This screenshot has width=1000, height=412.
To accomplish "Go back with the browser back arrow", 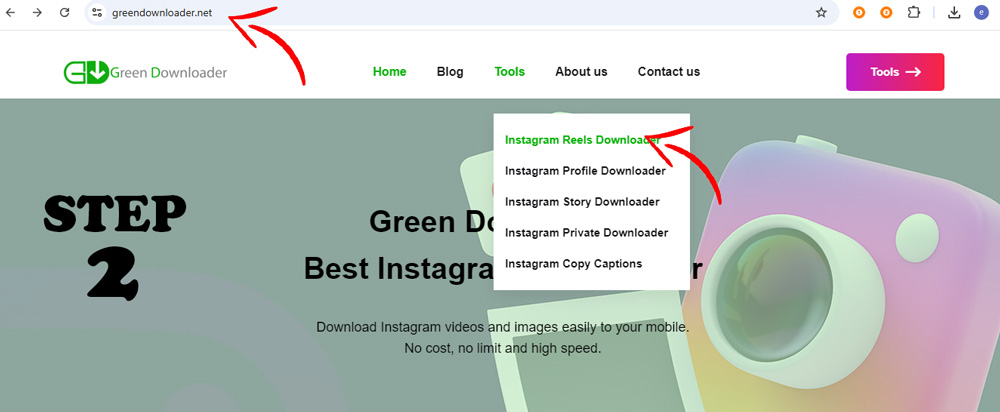I will pyautogui.click(x=11, y=12).
